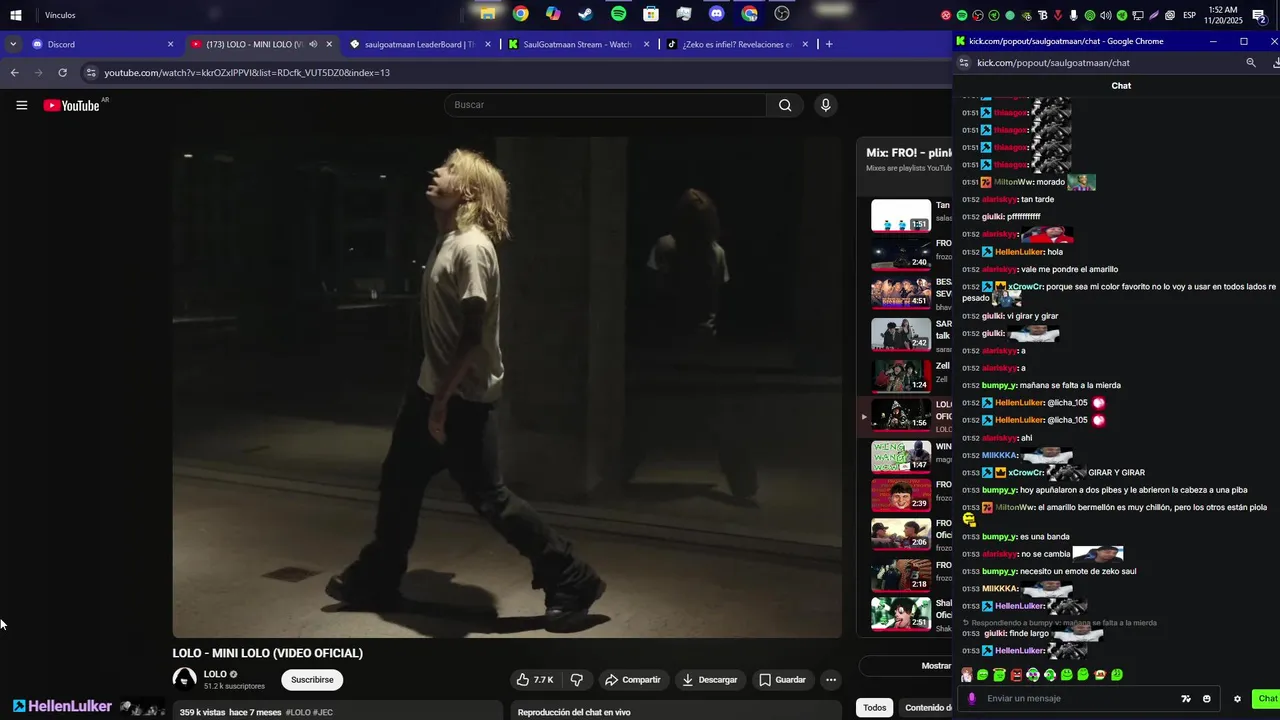1280x720 pixels.
Task: Switch to SaulGoatmaan Stream Kick tab
Action: (x=578, y=44)
